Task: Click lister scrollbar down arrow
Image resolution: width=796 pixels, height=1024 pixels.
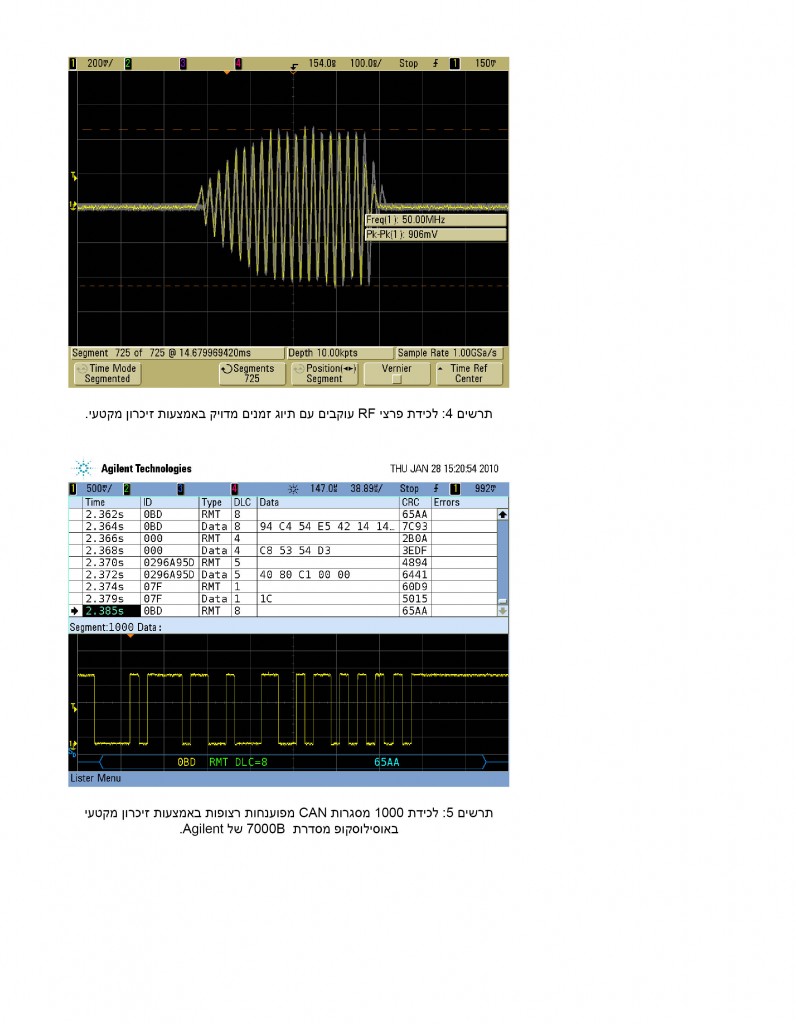Action: [503, 611]
